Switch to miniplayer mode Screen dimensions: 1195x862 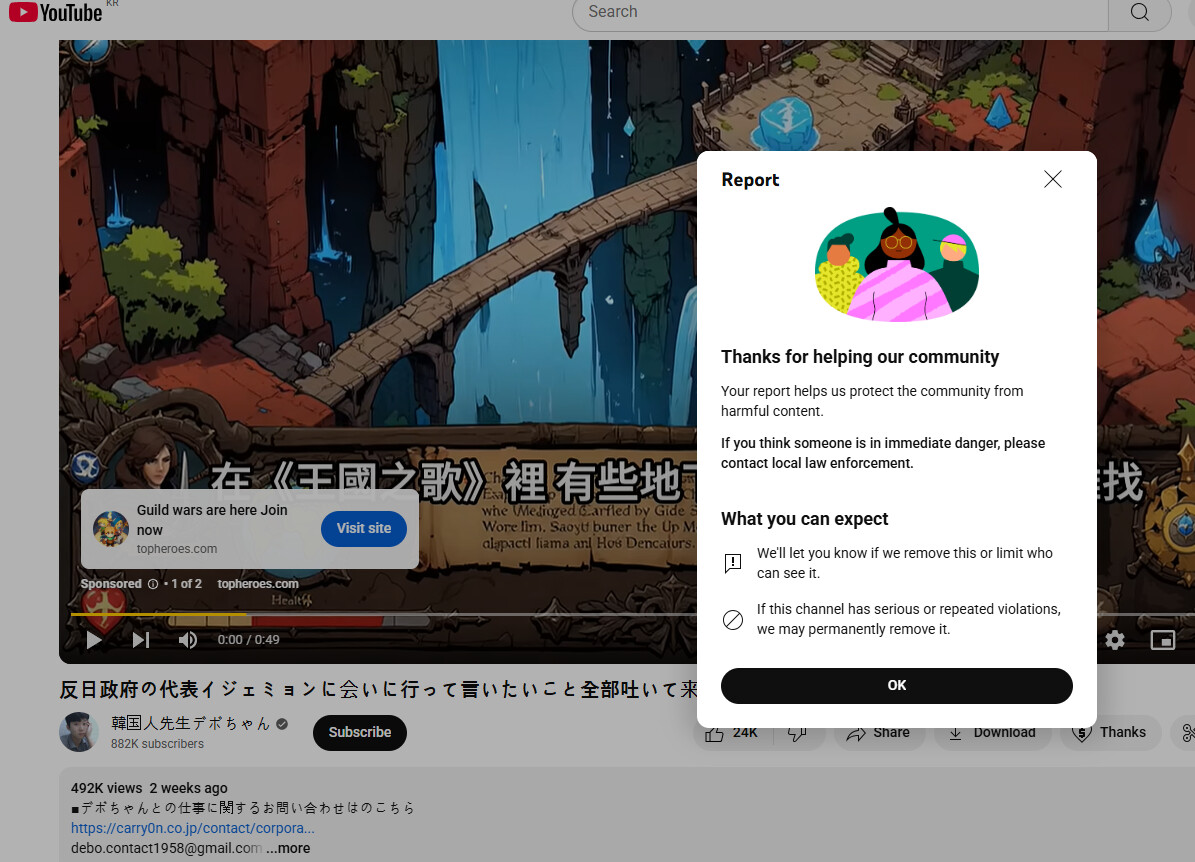(1162, 639)
